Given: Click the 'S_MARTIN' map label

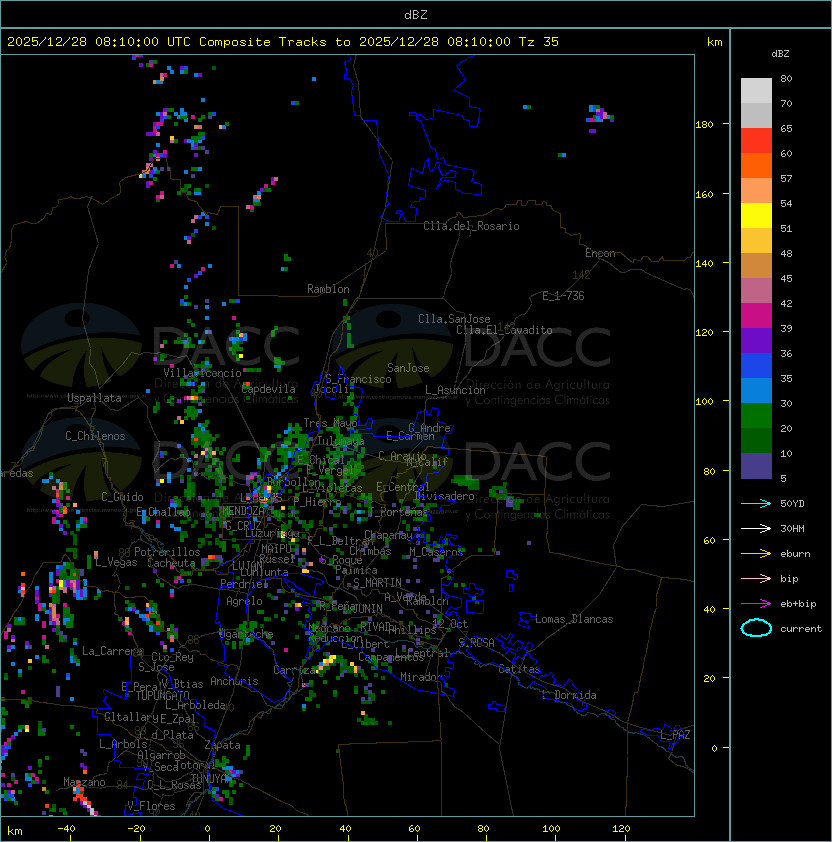Looking at the screenshot, I should coord(377,583).
